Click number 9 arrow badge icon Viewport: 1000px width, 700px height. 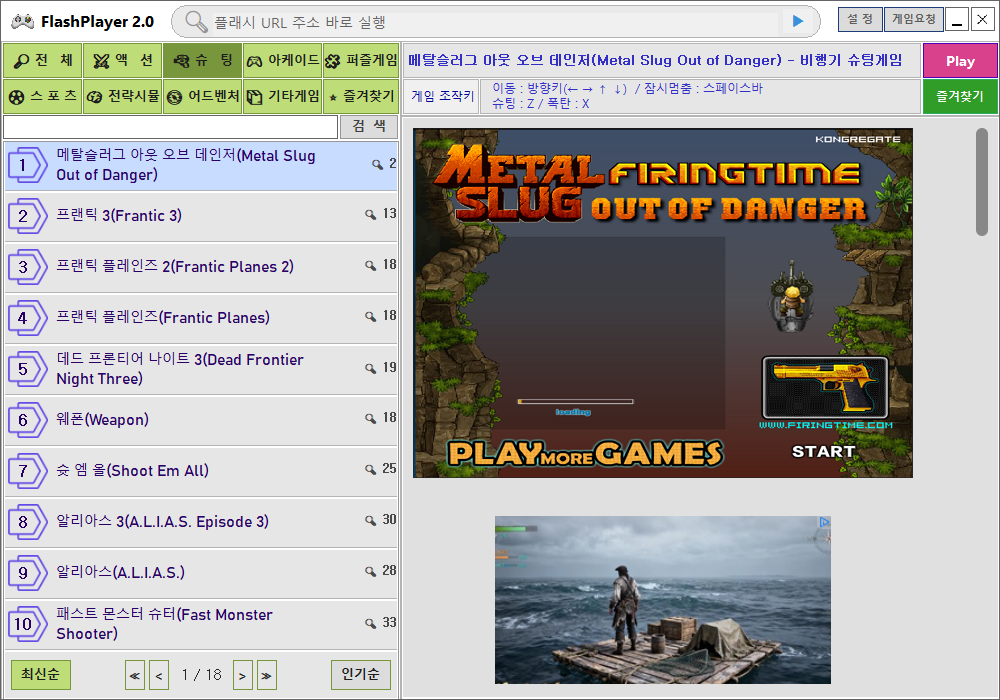tap(27, 573)
